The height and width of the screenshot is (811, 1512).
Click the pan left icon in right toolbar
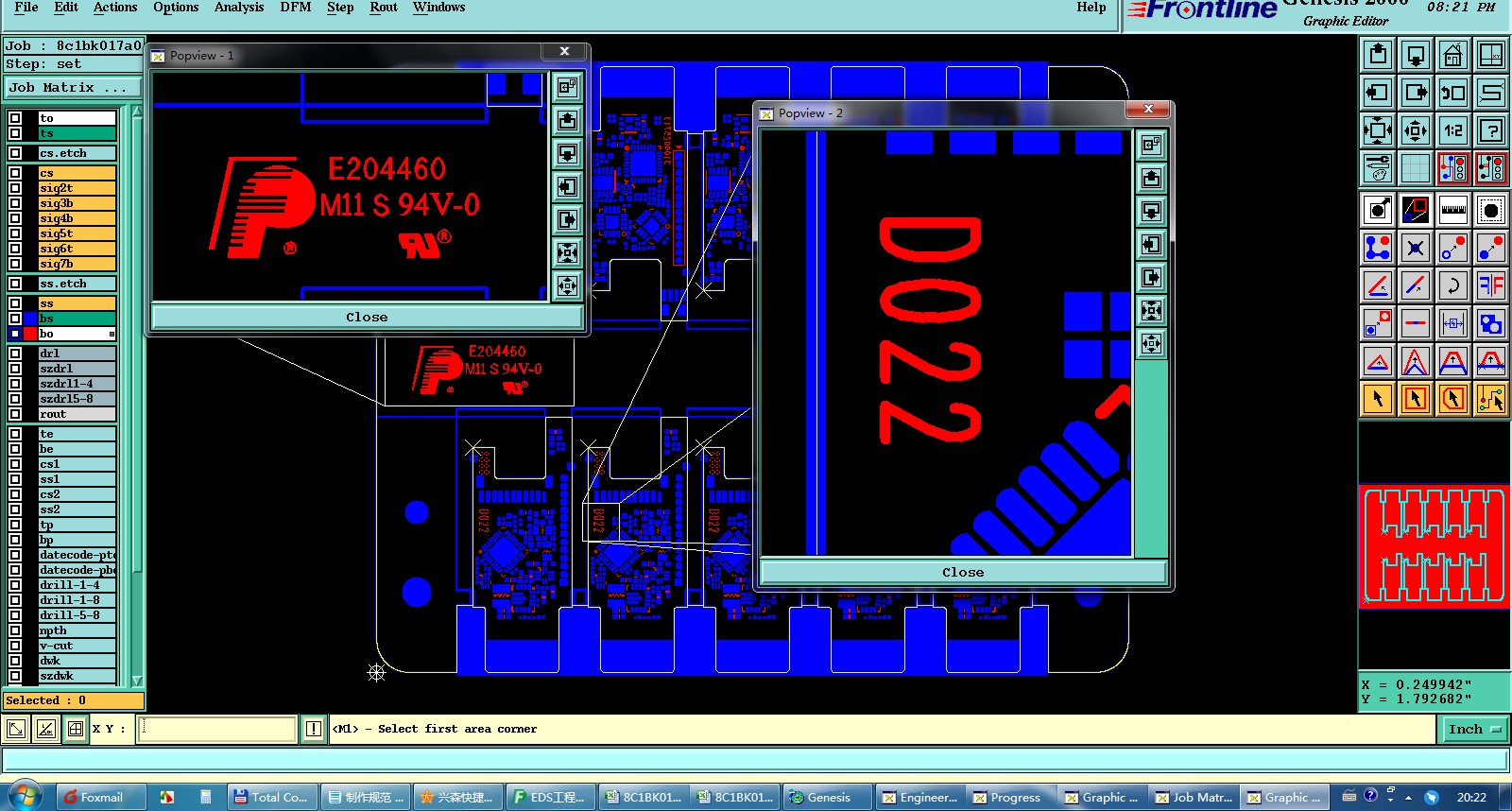coord(1378,93)
